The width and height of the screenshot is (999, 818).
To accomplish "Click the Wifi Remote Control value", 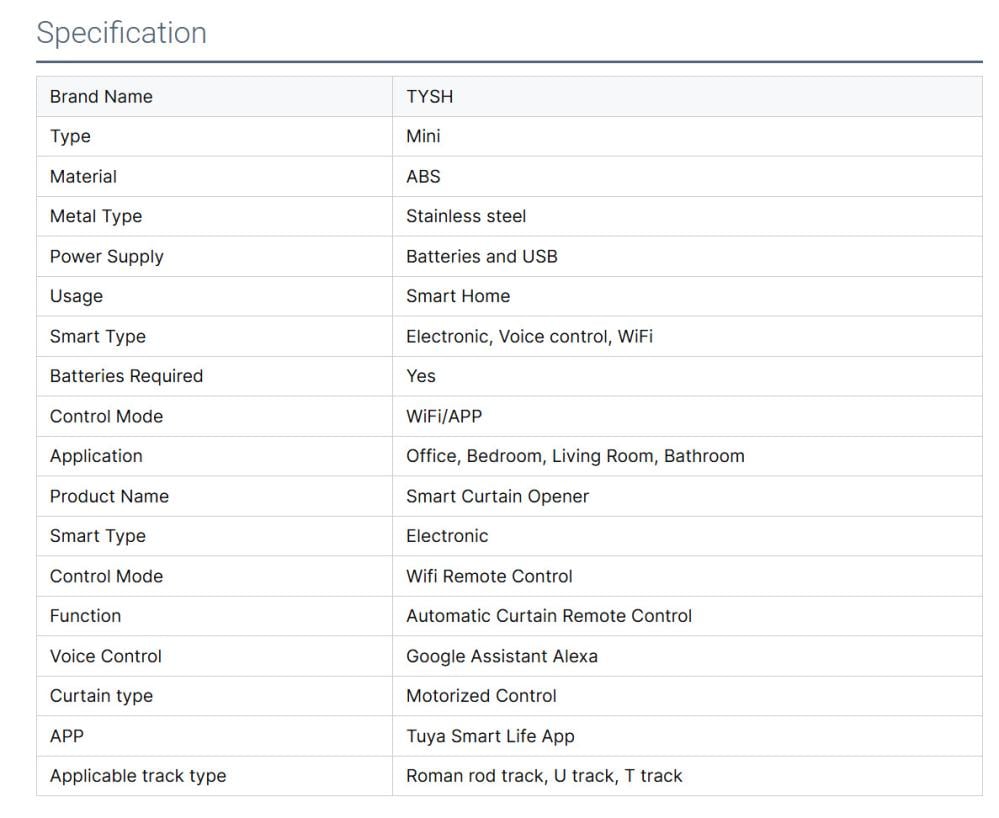I will [489, 577].
